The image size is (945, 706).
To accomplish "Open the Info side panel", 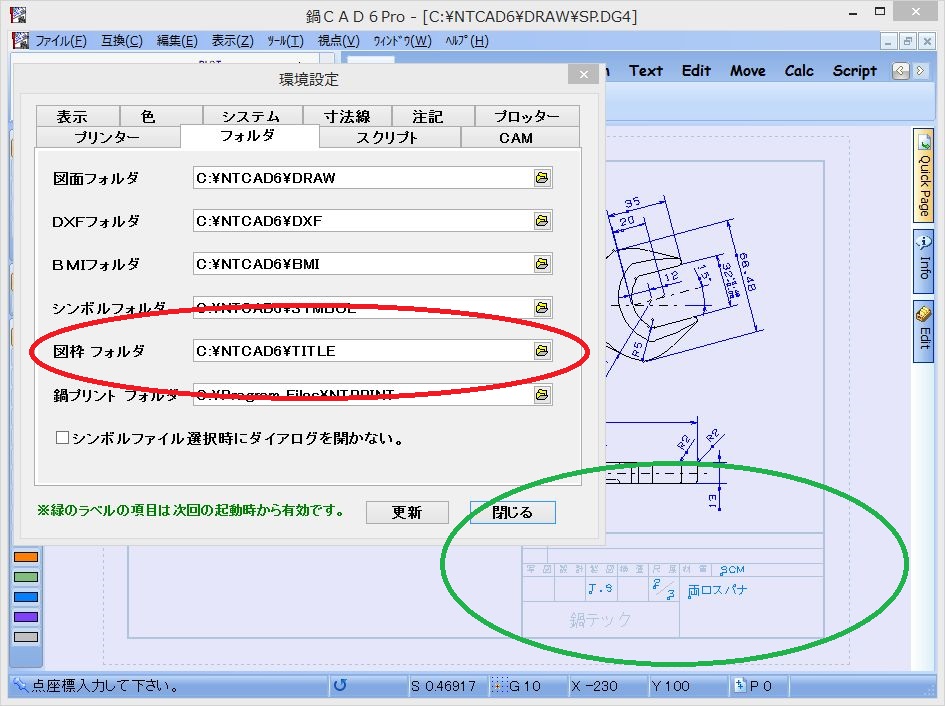I will pos(923,262).
